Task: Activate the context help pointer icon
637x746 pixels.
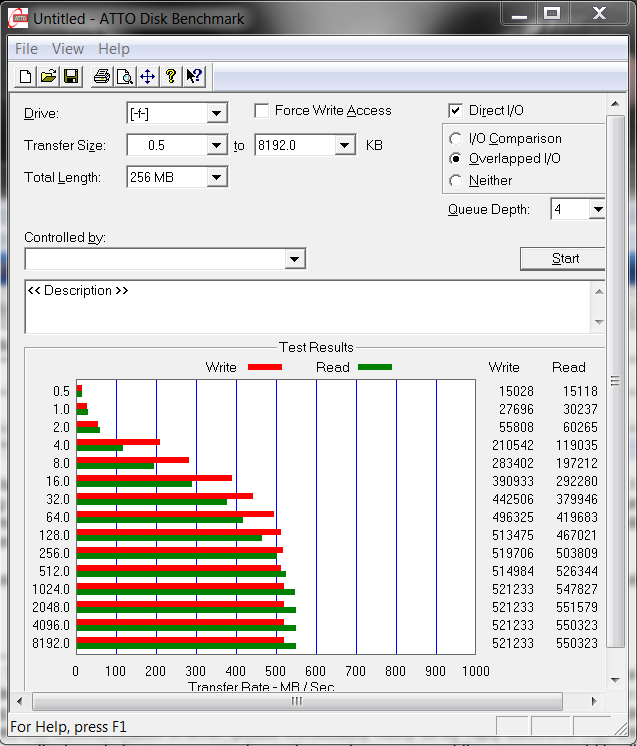Action: [x=194, y=76]
